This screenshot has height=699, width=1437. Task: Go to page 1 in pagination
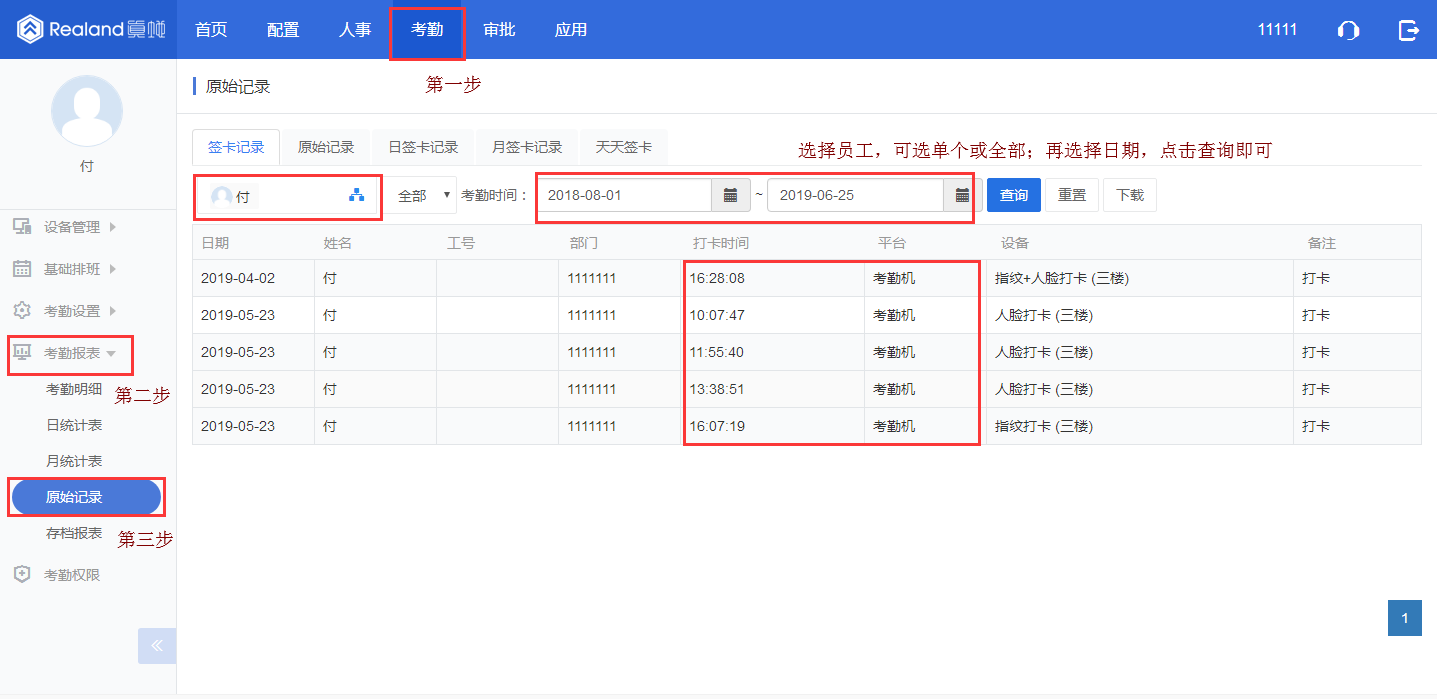tap(1405, 618)
